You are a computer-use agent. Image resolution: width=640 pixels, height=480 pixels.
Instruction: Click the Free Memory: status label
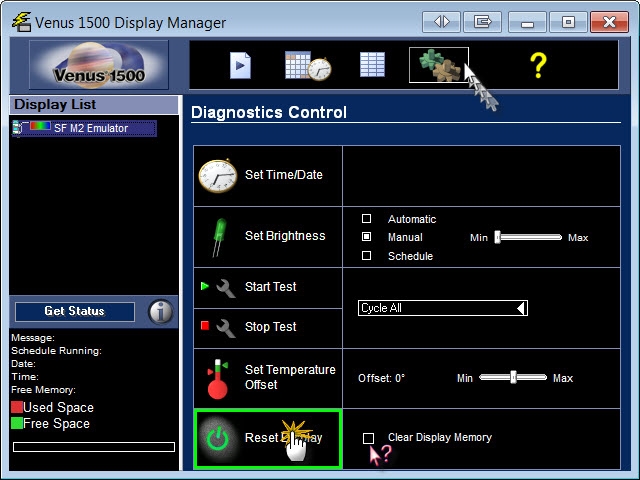43,390
